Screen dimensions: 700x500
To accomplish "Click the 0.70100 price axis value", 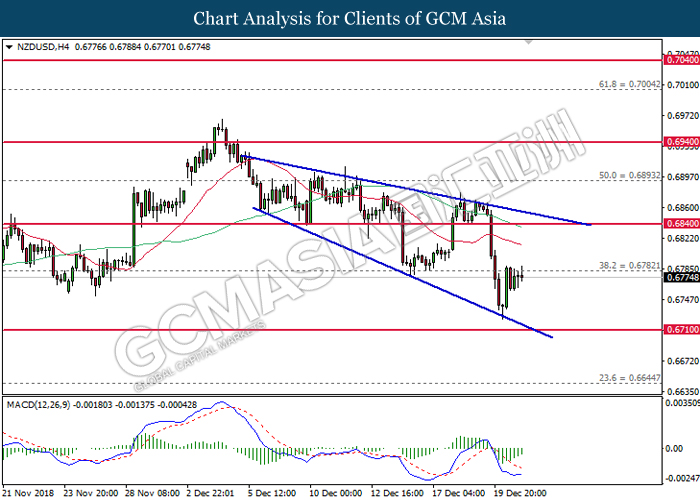I will coord(683,85).
